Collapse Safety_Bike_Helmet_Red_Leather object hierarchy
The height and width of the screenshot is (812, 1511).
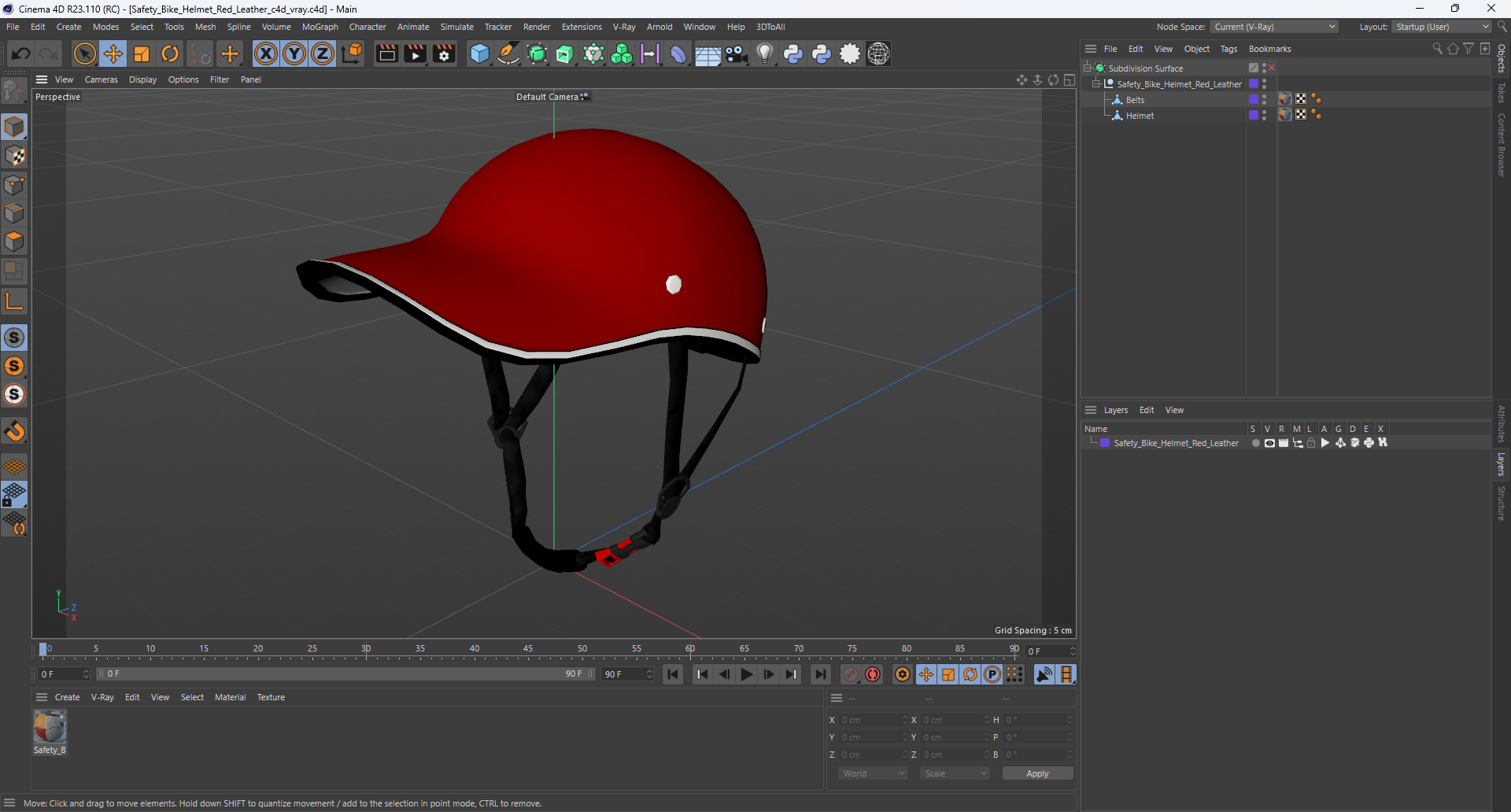click(1095, 84)
